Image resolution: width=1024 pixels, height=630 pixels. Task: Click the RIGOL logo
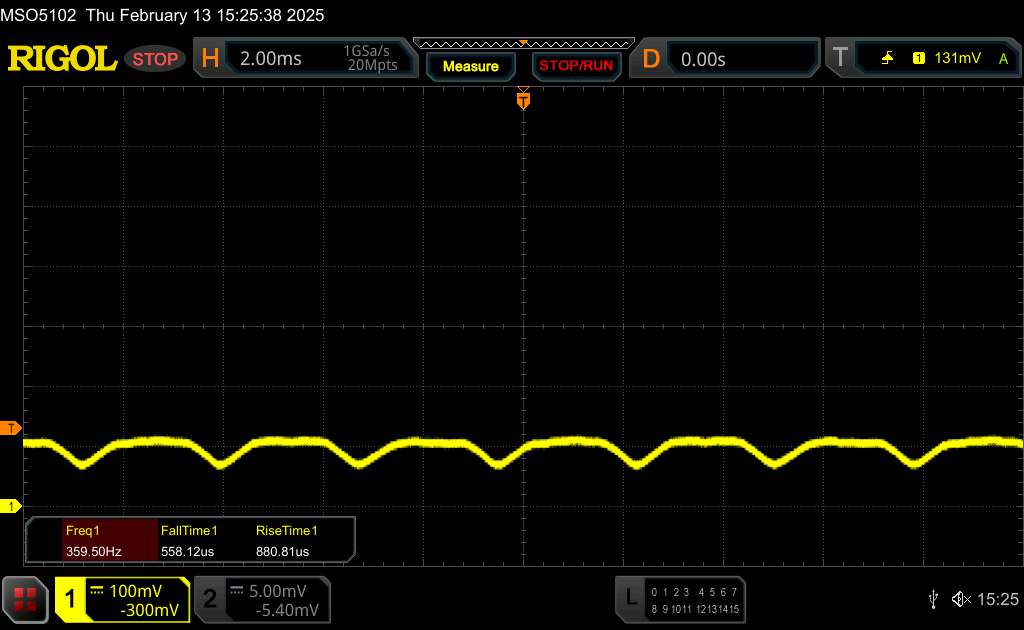point(62,59)
